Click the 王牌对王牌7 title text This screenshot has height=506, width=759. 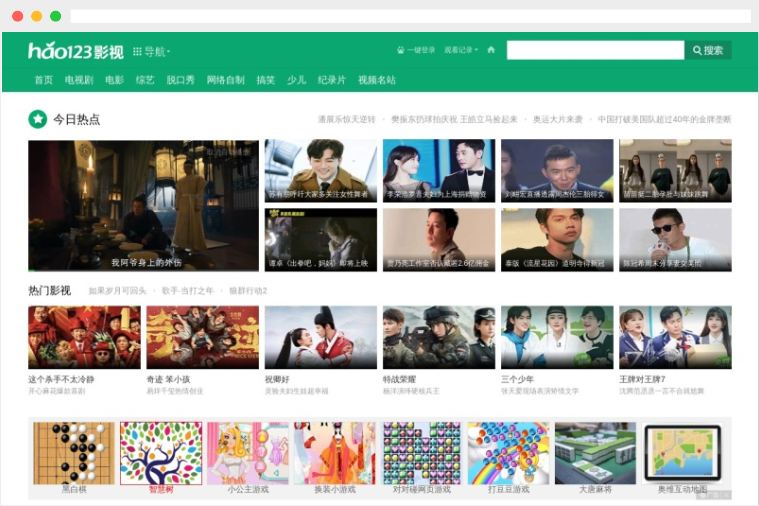click(642, 379)
